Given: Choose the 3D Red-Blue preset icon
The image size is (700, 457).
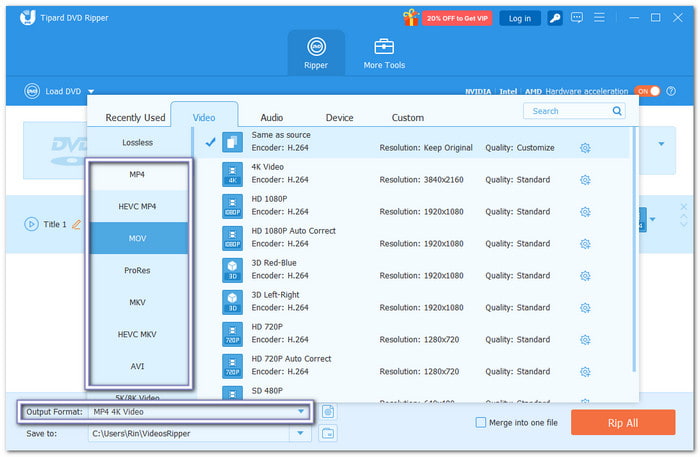Looking at the screenshot, I should [x=233, y=270].
